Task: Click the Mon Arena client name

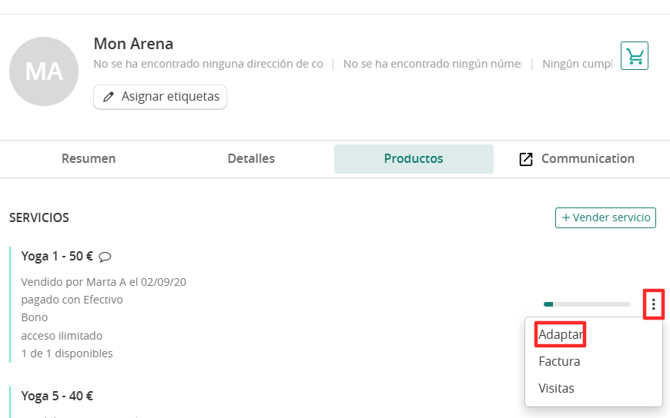Action: click(133, 44)
